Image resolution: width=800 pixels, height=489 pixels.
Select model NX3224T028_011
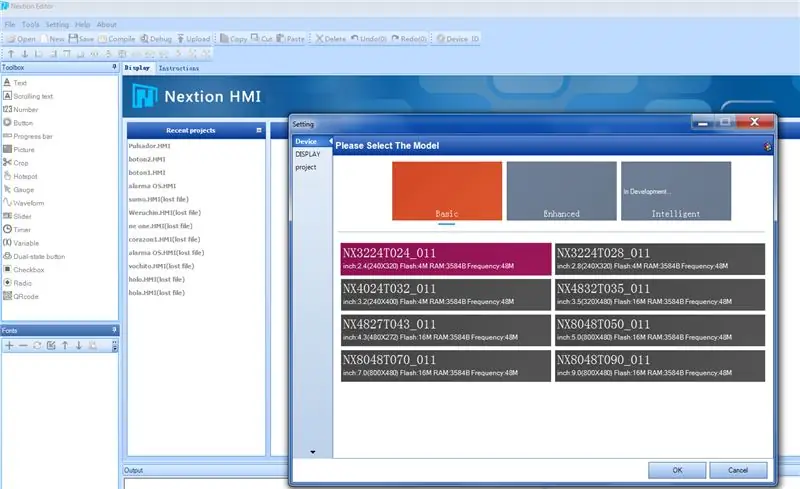(660, 259)
